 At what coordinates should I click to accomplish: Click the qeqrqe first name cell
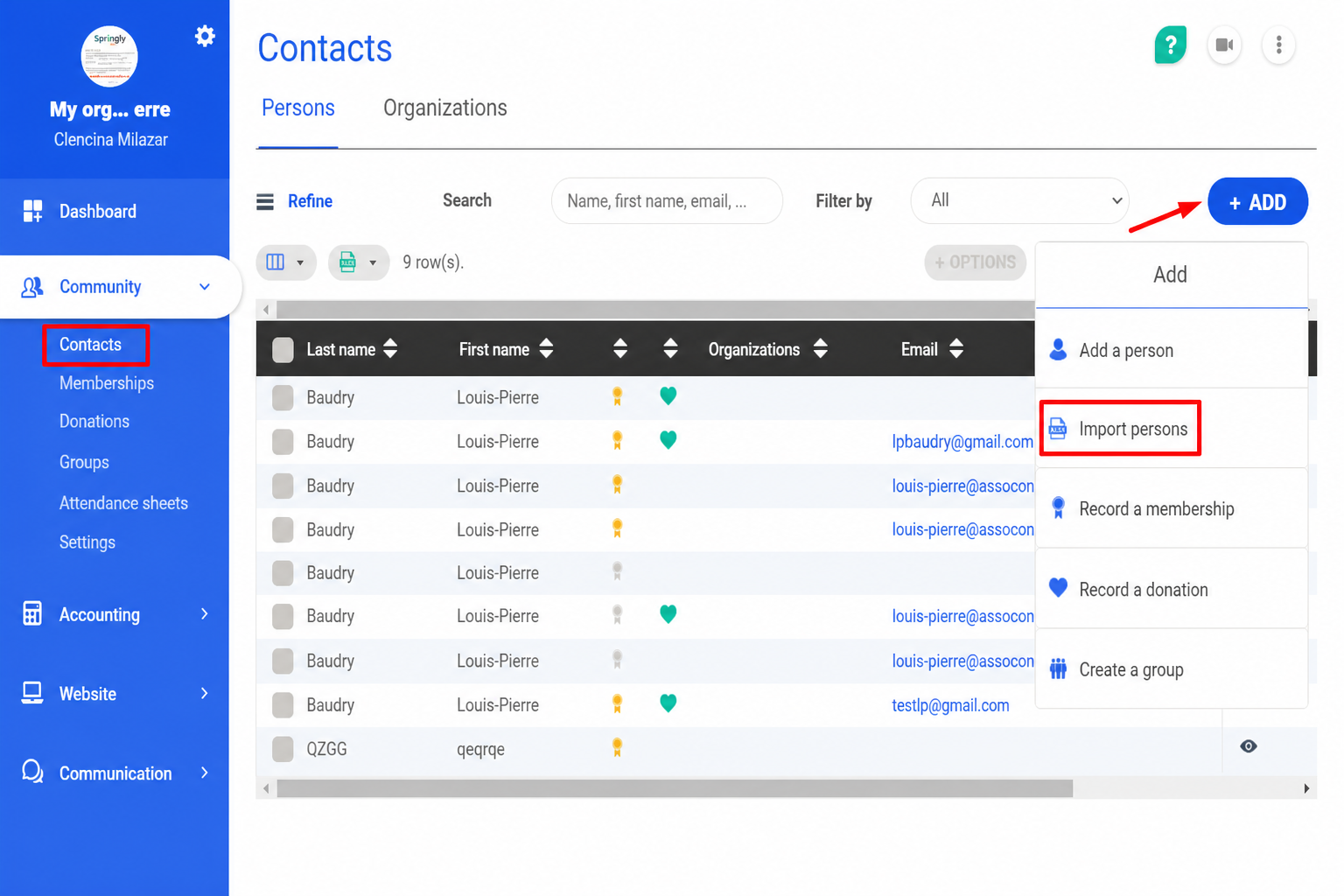(480, 749)
